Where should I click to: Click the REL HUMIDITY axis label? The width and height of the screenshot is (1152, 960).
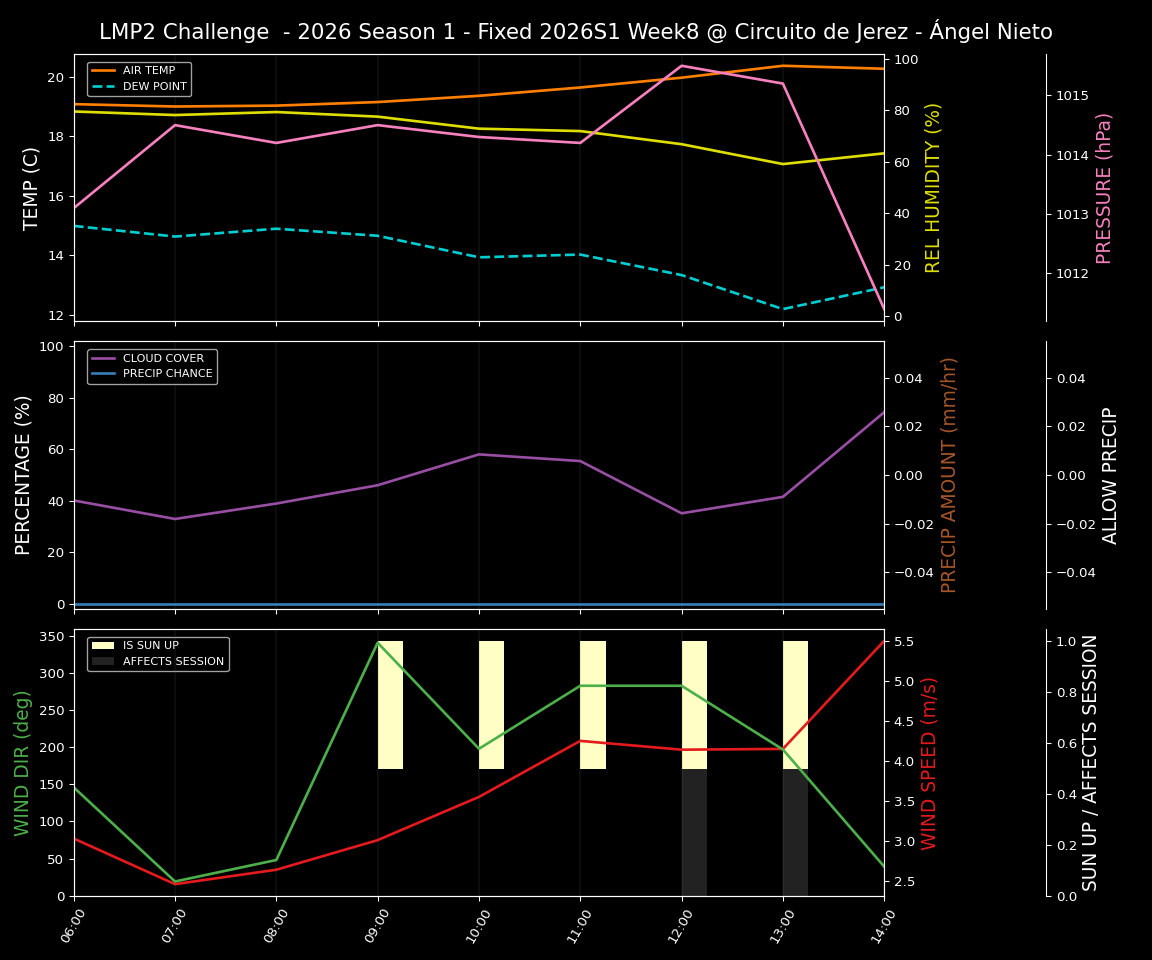(934, 185)
